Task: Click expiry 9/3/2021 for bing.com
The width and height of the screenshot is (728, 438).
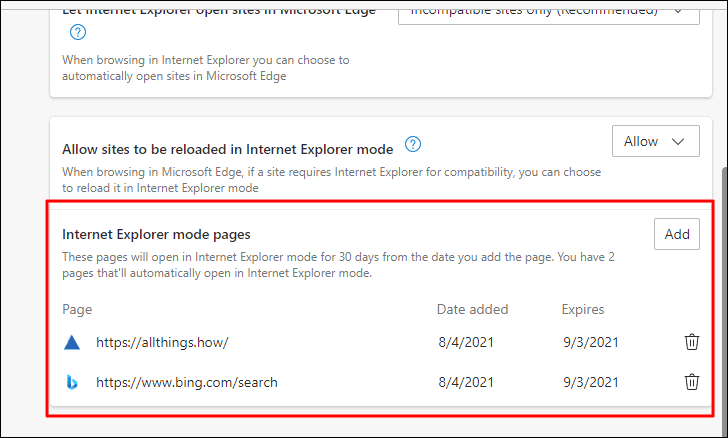Action: [591, 382]
